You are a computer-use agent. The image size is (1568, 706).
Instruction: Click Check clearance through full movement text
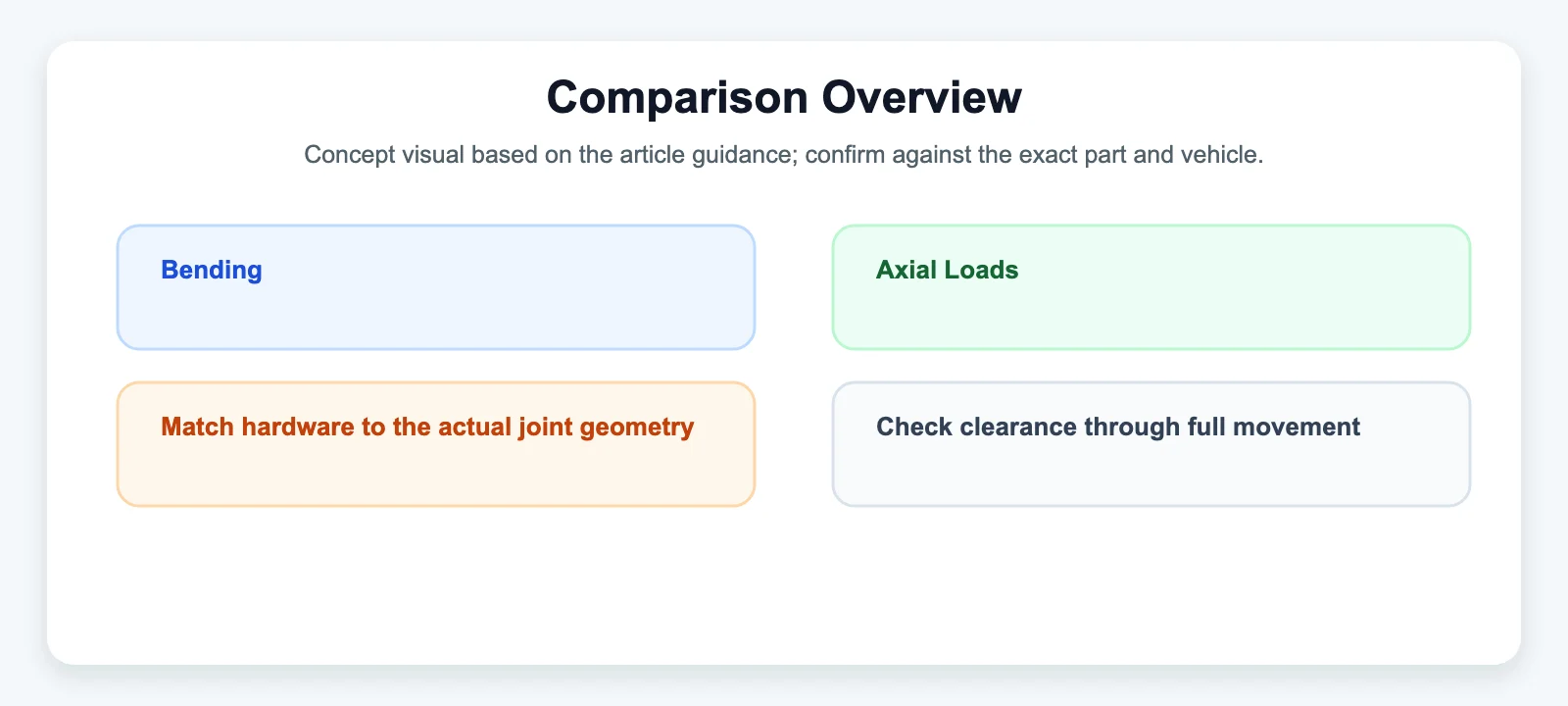(x=1118, y=428)
